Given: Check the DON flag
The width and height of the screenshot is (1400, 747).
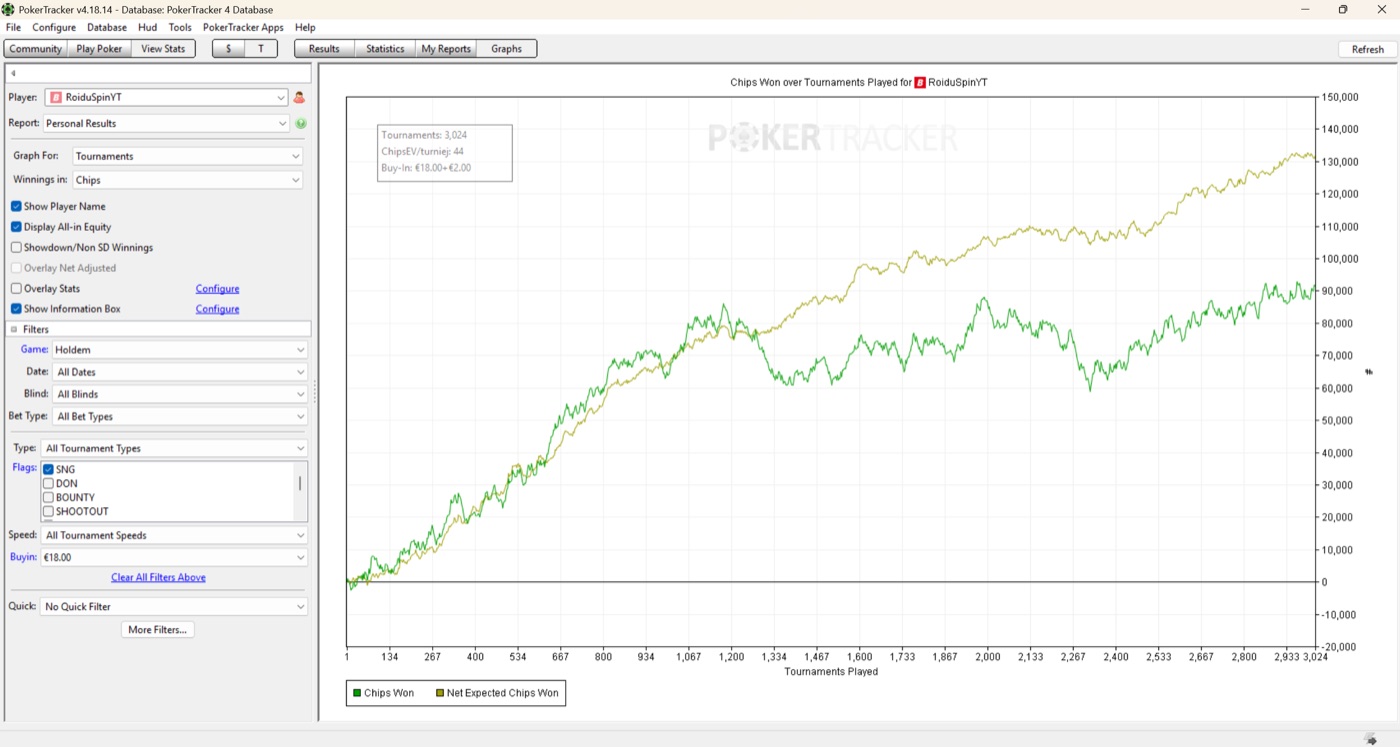Looking at the screenshot, I should click(48, 484).
